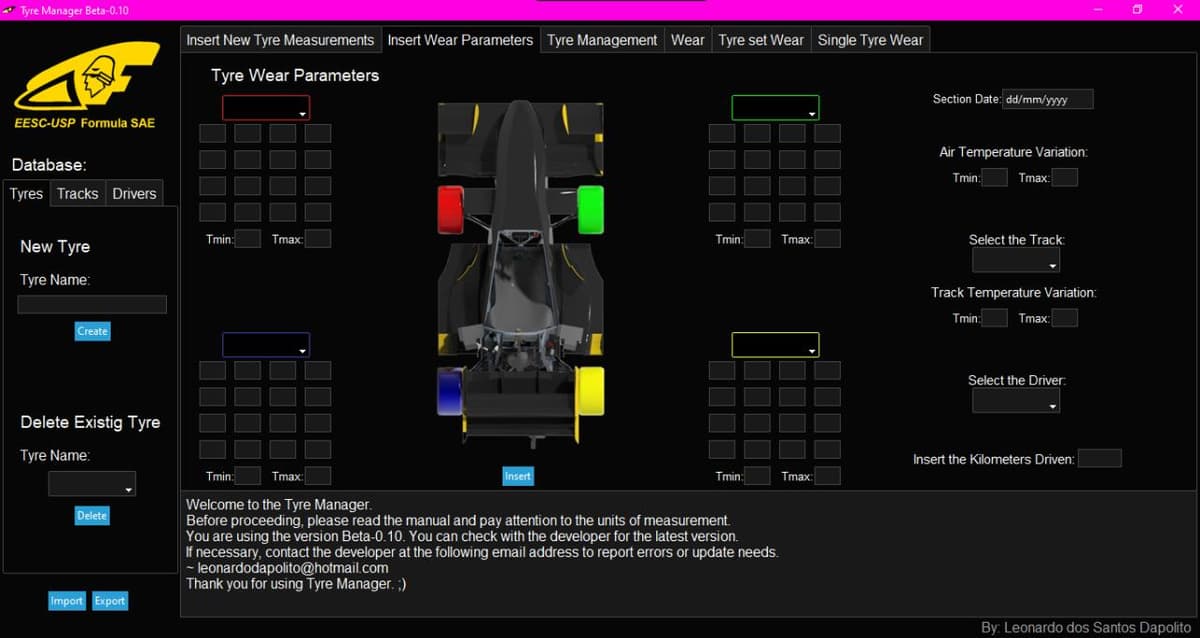Switch to the Insert New Tyre Measurements tab
1200x638 pixels.
(280, 40)
